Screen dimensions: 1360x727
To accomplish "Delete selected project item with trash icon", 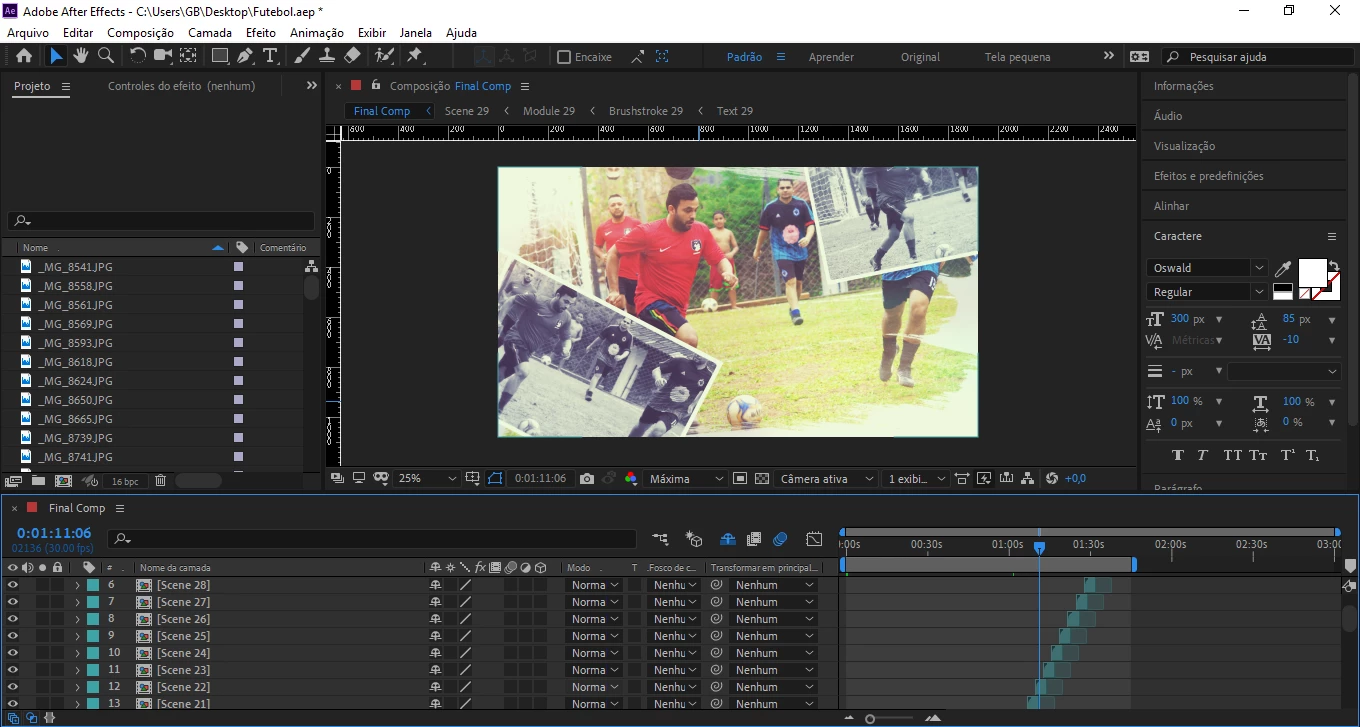I will pyautogui.click(x=160, y=481).
